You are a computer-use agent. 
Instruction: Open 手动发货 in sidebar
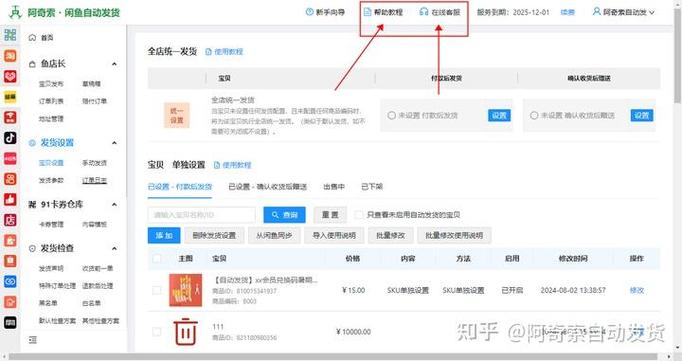pos(94,163)
